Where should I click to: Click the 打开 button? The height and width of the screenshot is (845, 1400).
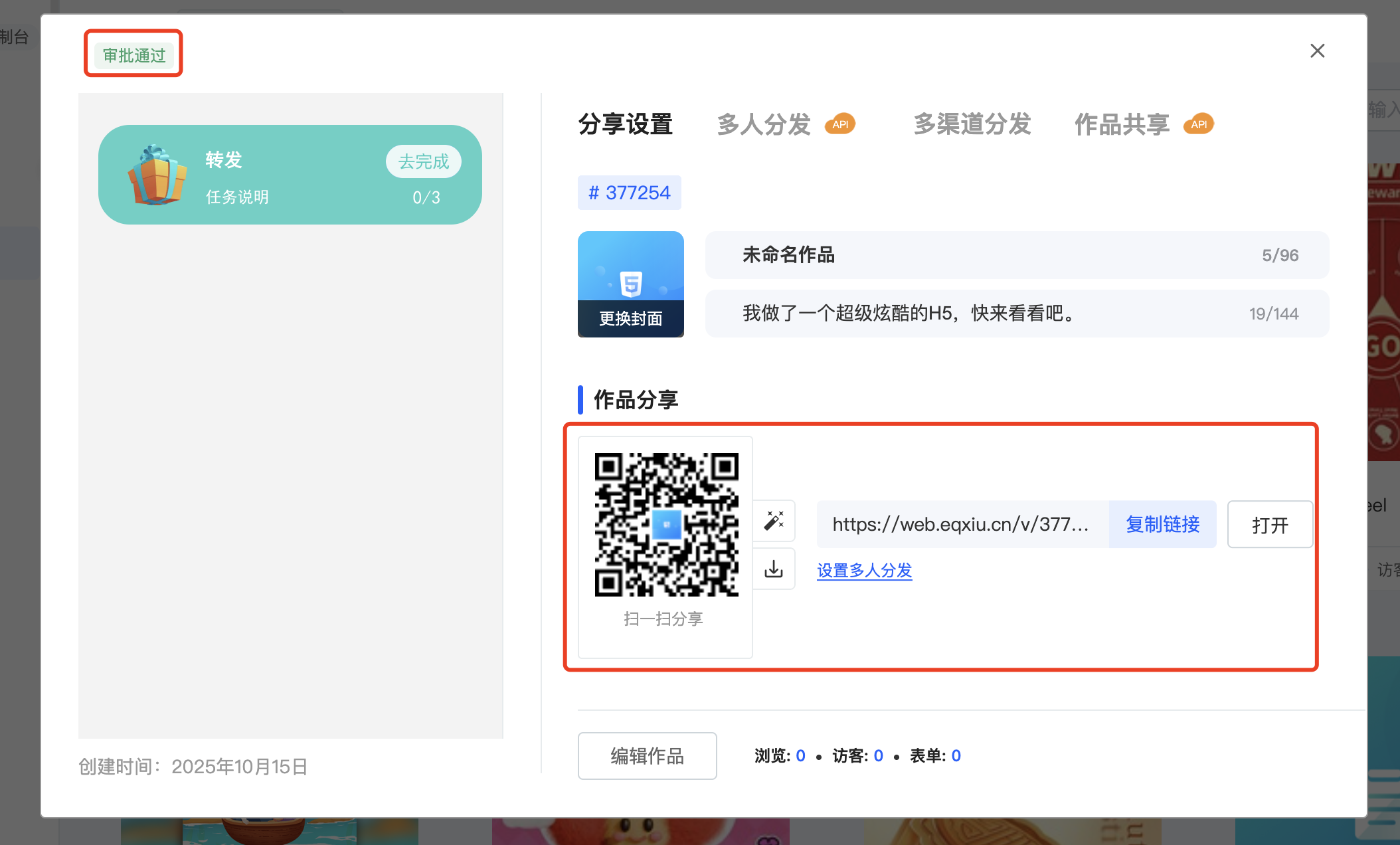pos(1269,525)
